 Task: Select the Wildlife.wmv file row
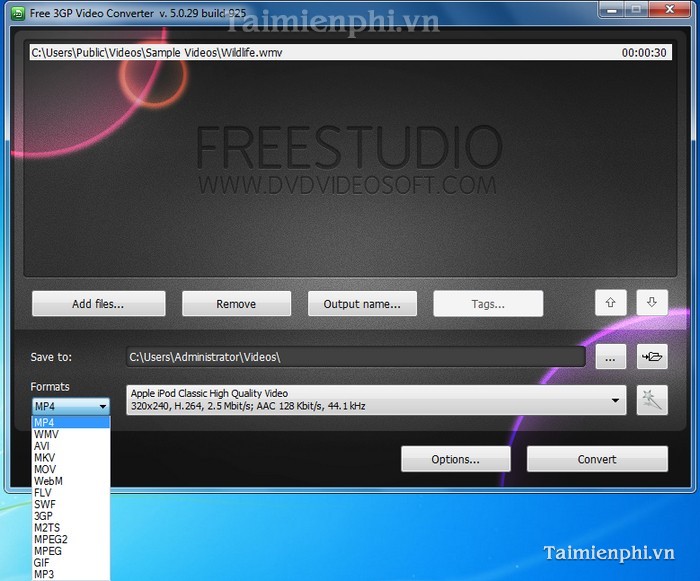(350, 52)
